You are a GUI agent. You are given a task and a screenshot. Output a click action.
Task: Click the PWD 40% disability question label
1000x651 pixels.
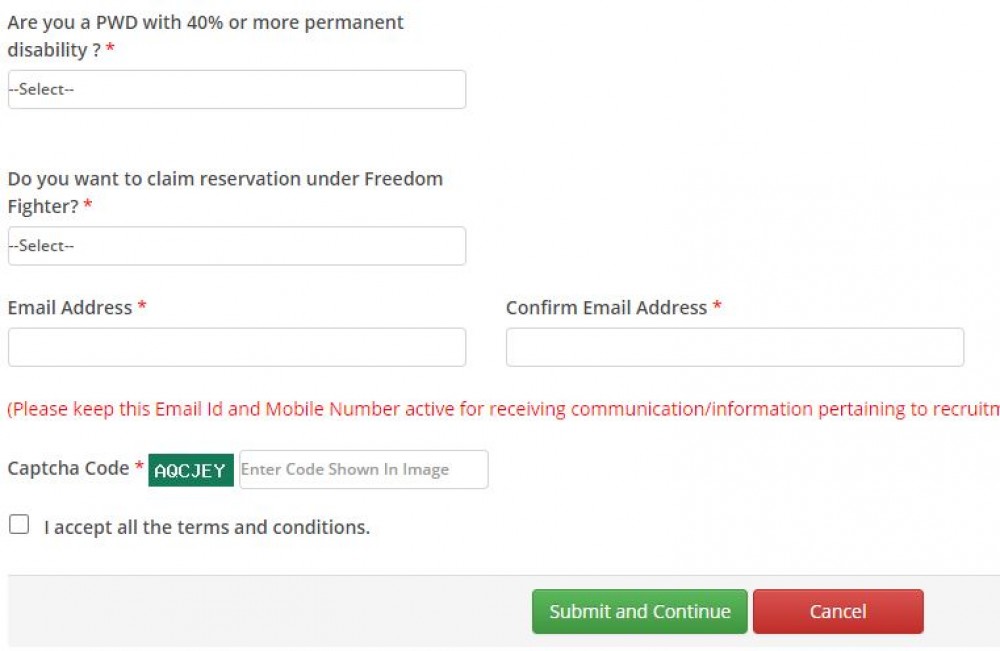205,35
